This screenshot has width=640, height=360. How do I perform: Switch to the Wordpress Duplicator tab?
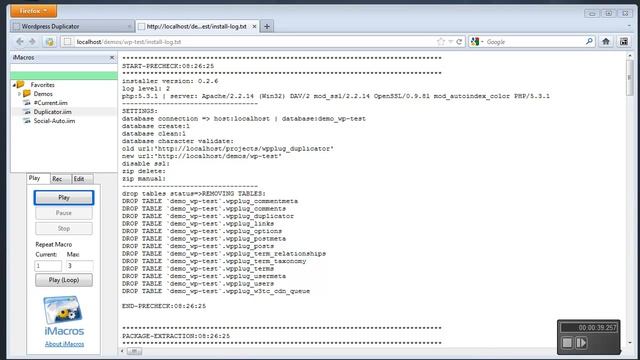point(72,26)
